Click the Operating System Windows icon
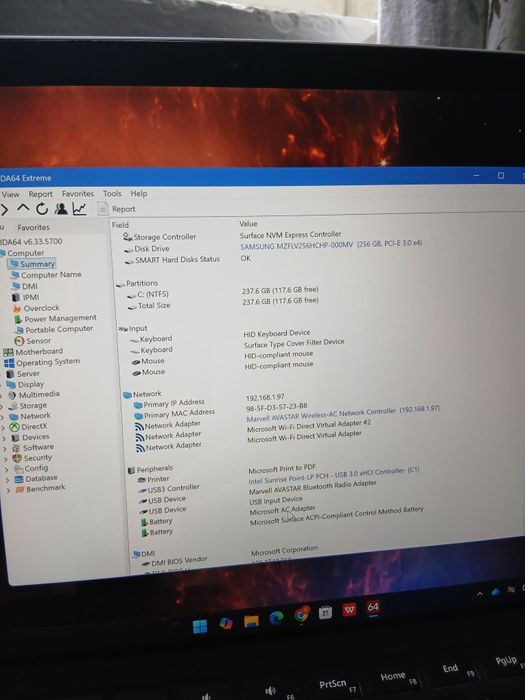 (x=9, y=363)
